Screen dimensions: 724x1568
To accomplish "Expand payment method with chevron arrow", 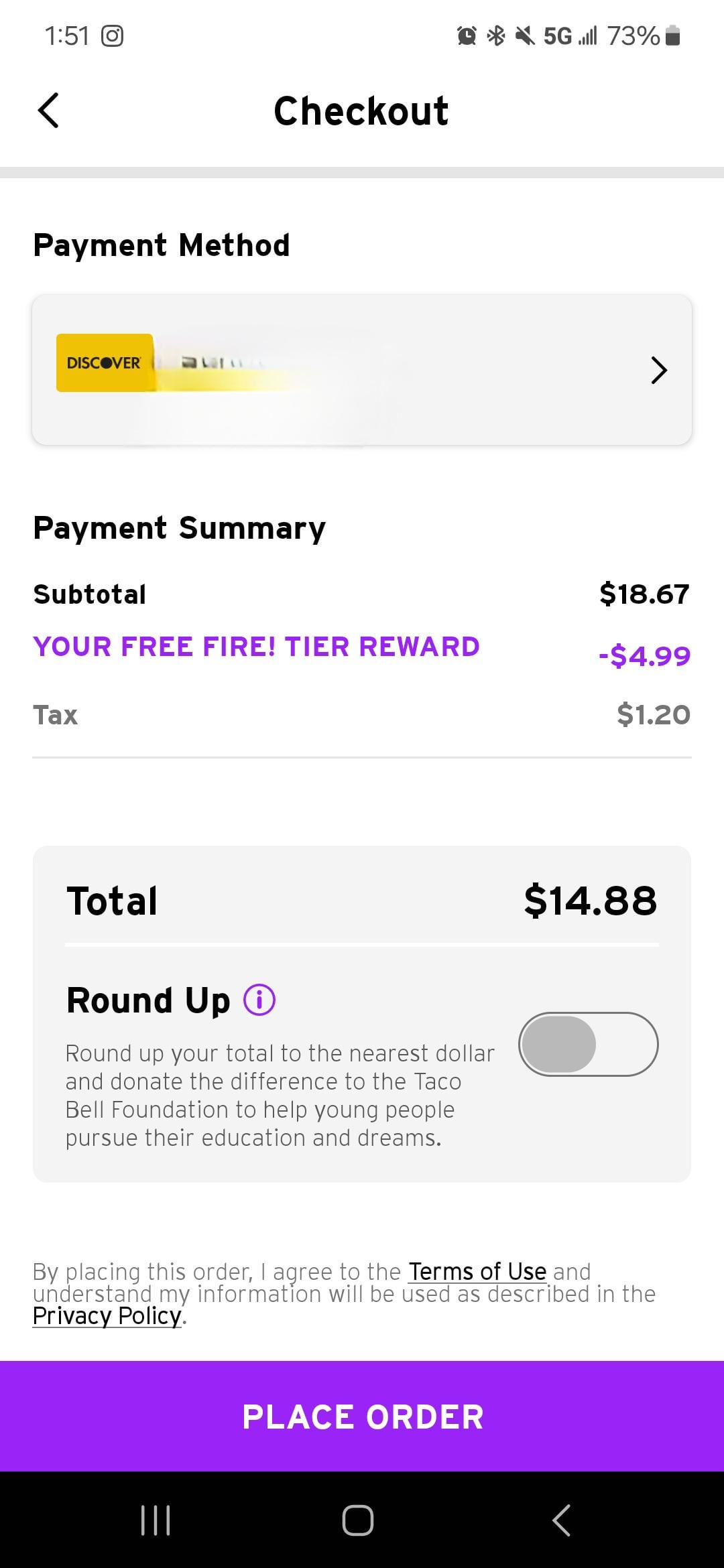I will pyautogui.click(x=659, y=370).
